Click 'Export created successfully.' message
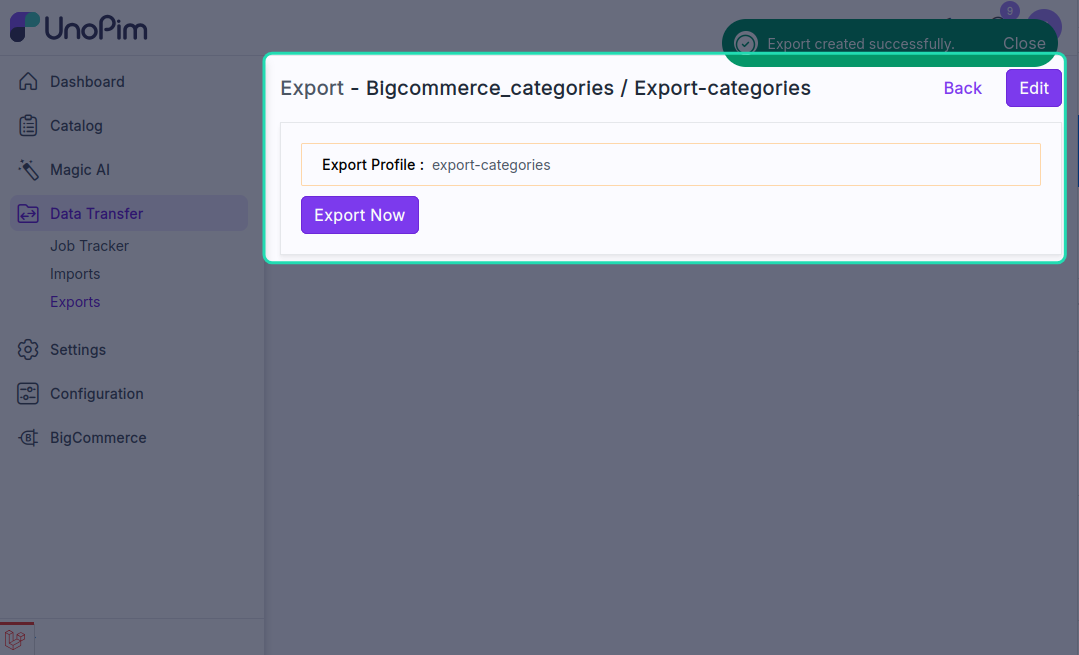The height and width of the screenshot is (655, 1079). [x=860, y=44]
